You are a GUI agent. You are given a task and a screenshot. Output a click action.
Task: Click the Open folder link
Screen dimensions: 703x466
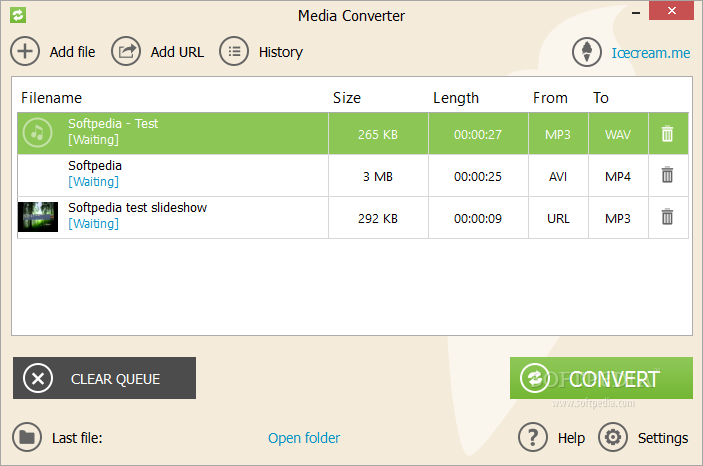(x=304, y=438)
